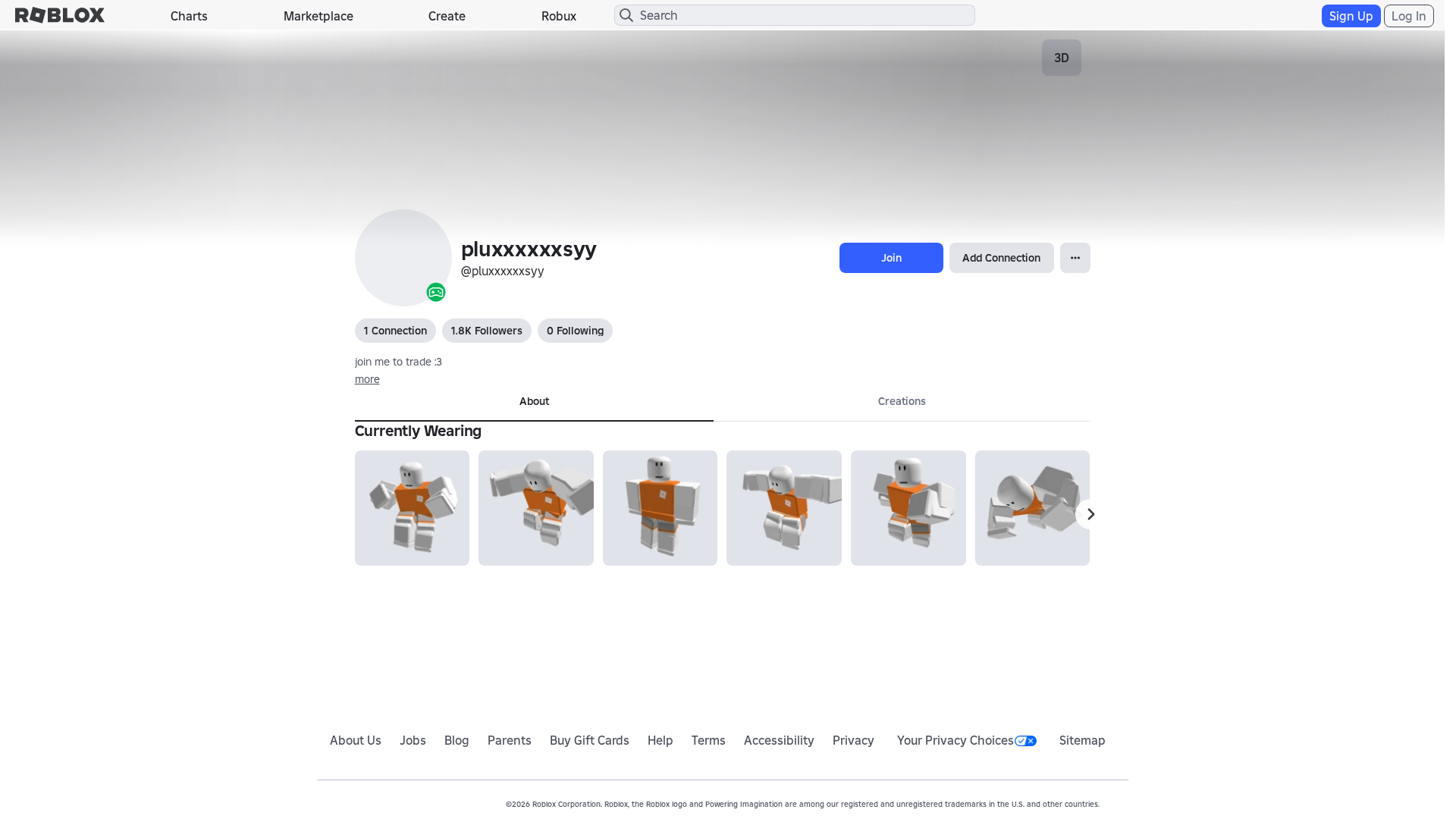The image size is (1456, 819).
Task: Click the @pluxxxxxxsyy username text
Action: [x=503, y=271]
